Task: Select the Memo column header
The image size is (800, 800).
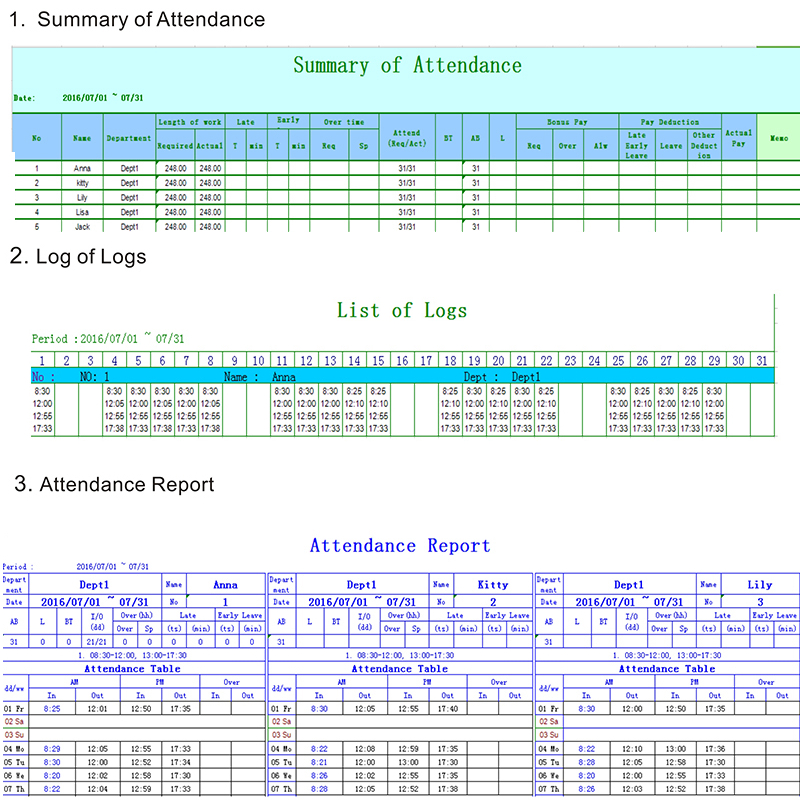Action: (x=778, y=138)
